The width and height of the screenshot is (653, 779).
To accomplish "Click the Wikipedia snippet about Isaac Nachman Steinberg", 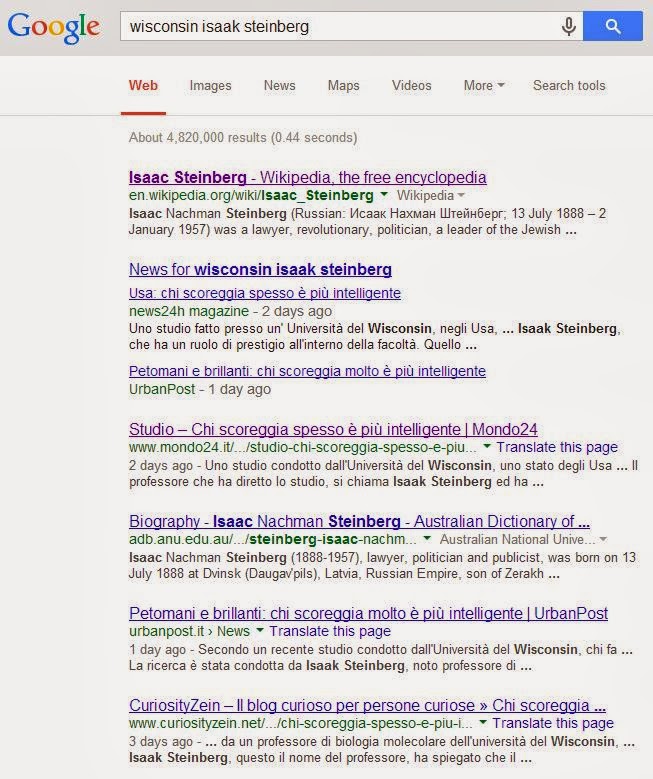I will pos(367,222).
